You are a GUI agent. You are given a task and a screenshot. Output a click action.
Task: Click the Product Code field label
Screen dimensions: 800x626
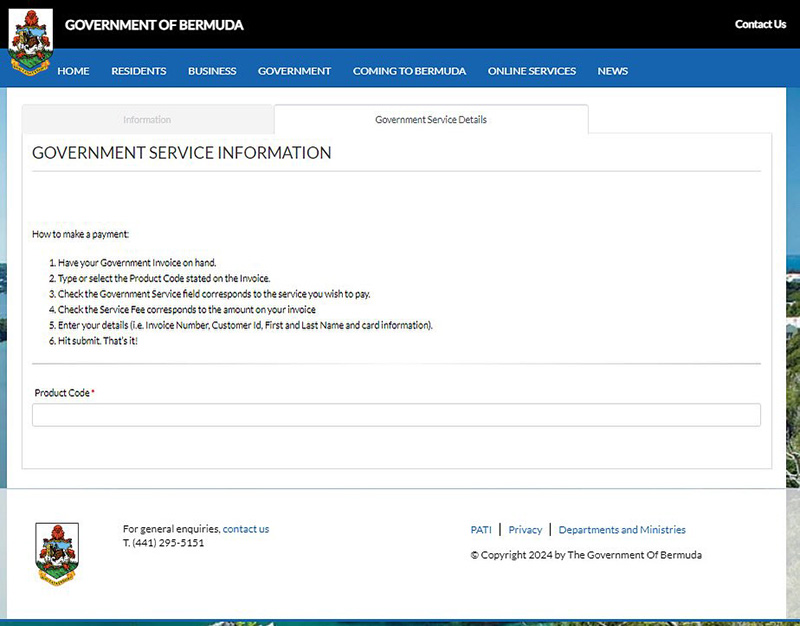tap(62, 393)
